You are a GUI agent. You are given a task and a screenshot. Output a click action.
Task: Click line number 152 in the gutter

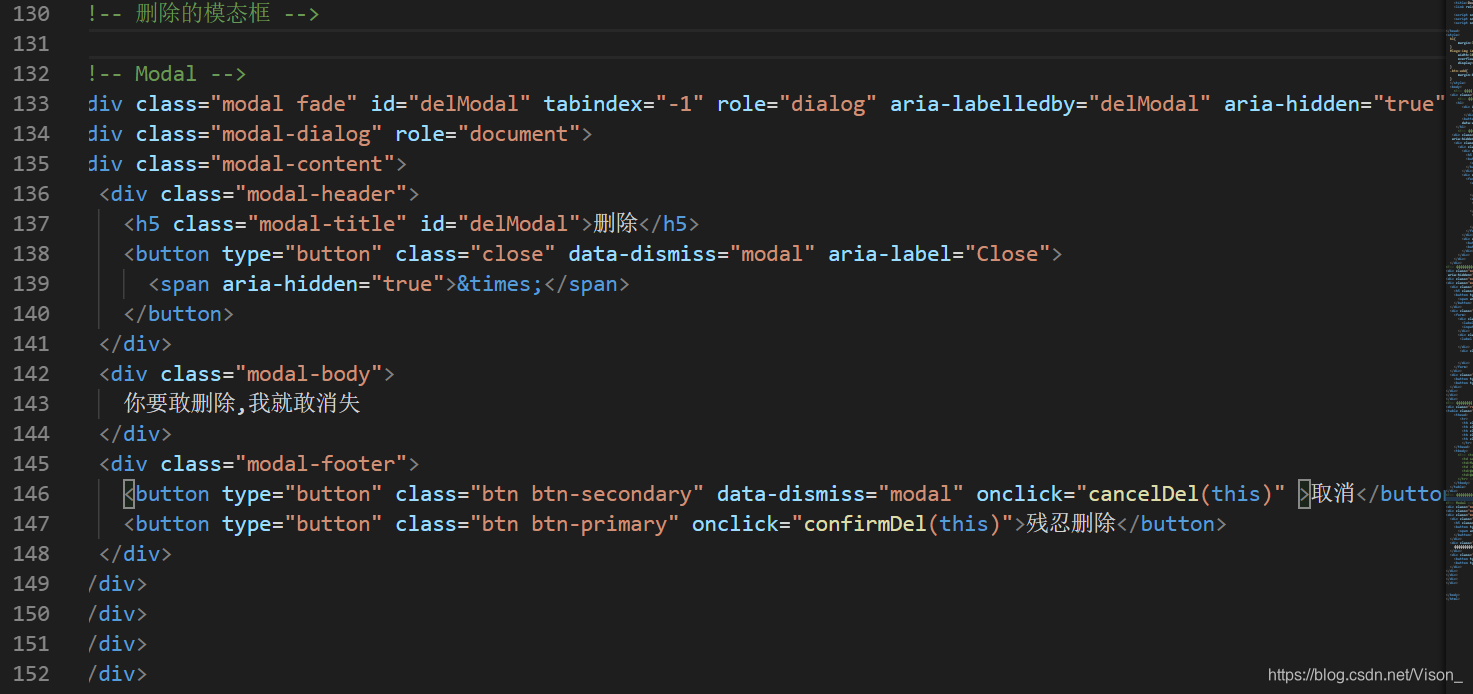(x=31, y=674)
